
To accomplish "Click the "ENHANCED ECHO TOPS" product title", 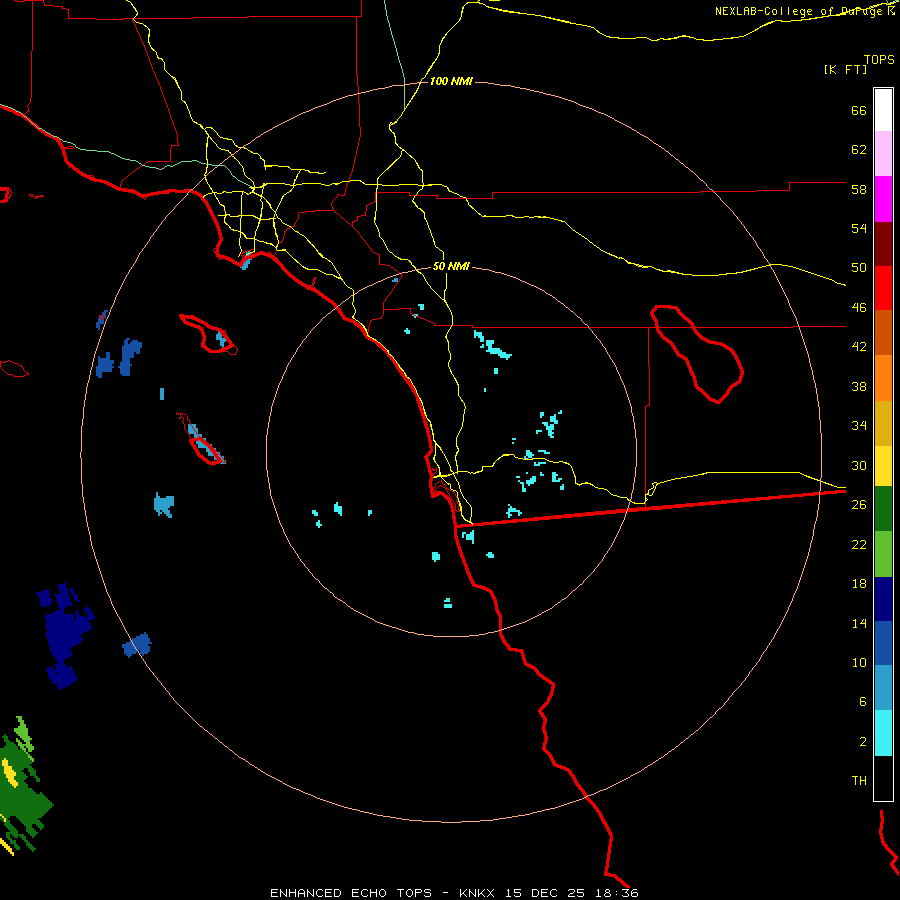I will coord(351,893).
